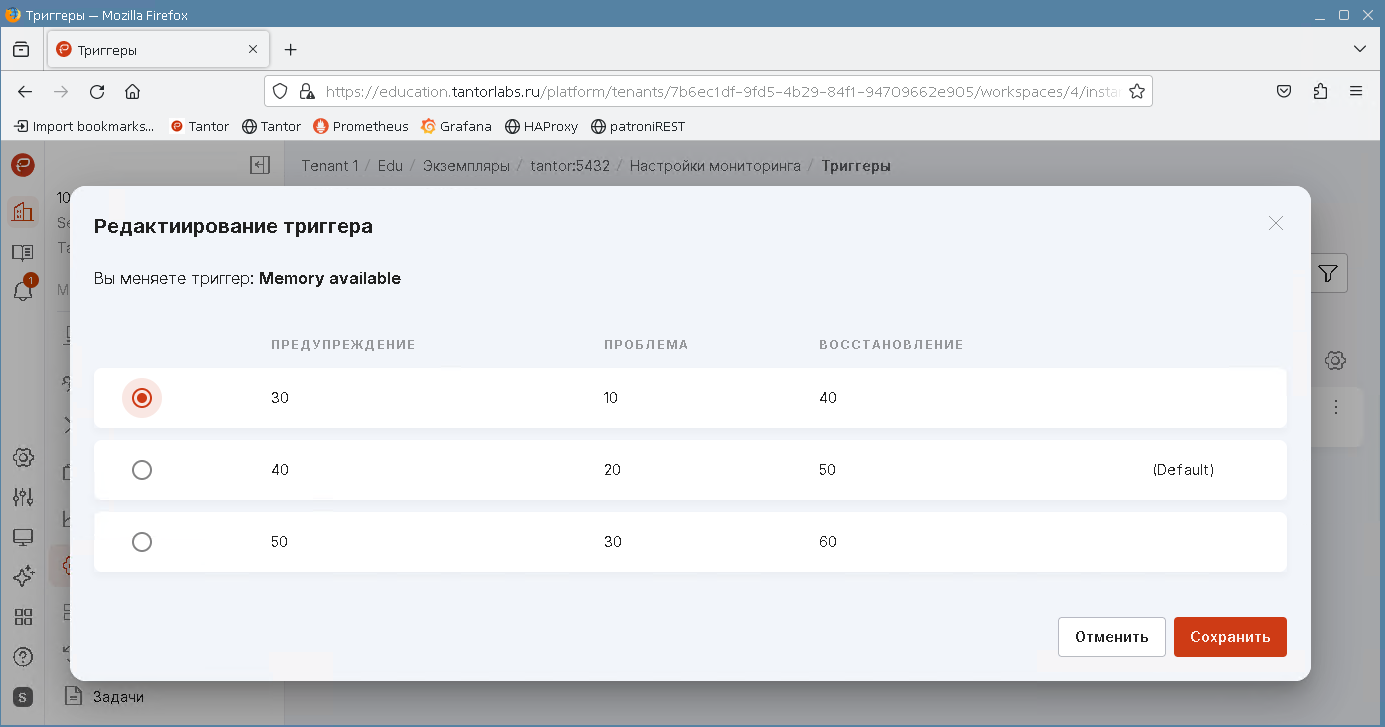The image size is (1385, 727).
Task: Expand the list all tabs chevron
Action: pos(1359,49)
